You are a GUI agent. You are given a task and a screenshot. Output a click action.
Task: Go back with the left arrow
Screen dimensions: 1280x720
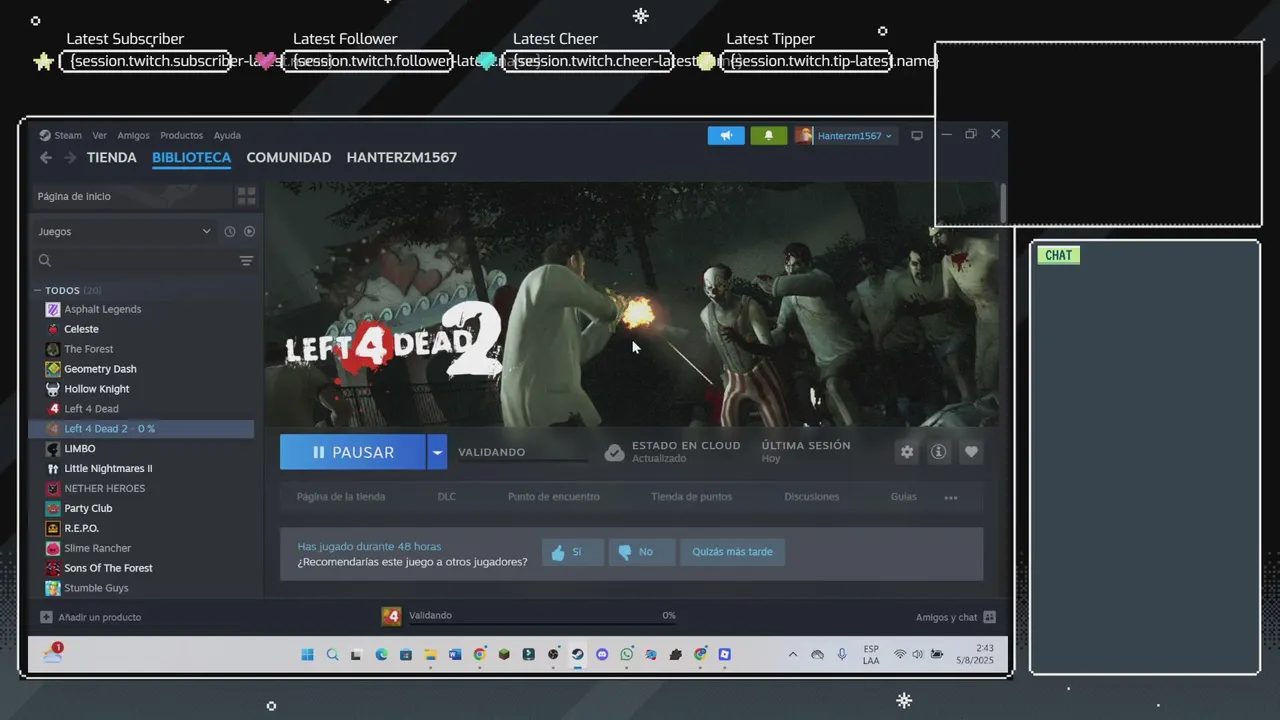(46, 158)
